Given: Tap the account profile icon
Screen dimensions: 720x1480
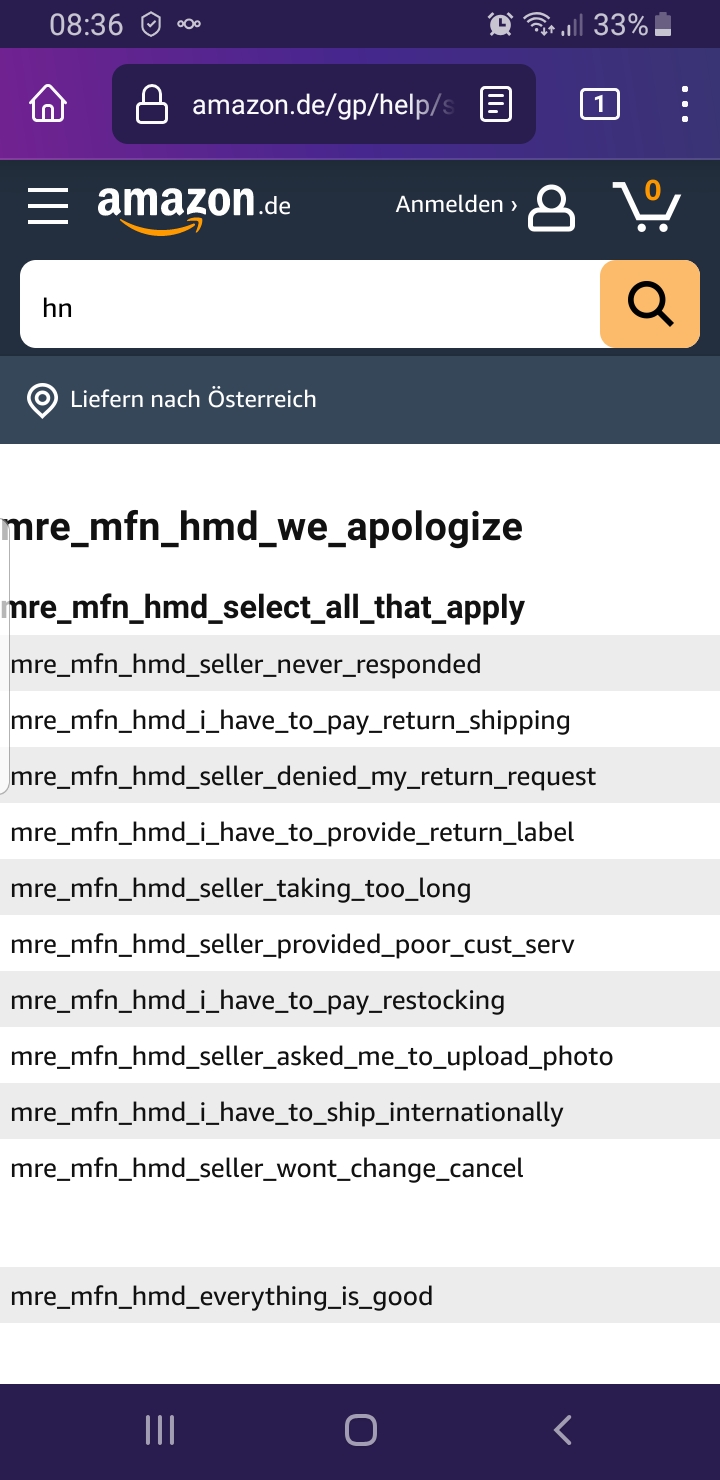Looking at the screenshot, I should pos(551,207).
